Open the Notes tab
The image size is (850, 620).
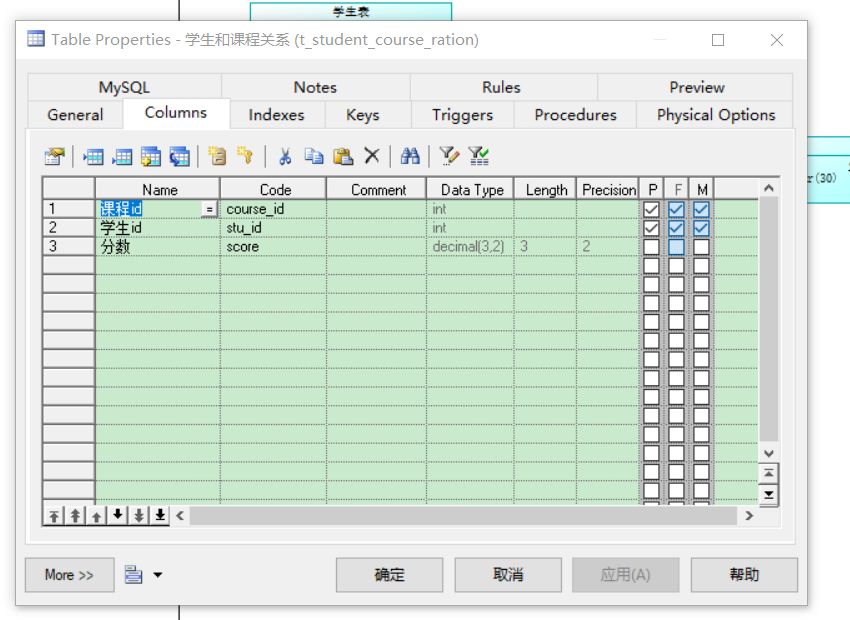[315, 87]
